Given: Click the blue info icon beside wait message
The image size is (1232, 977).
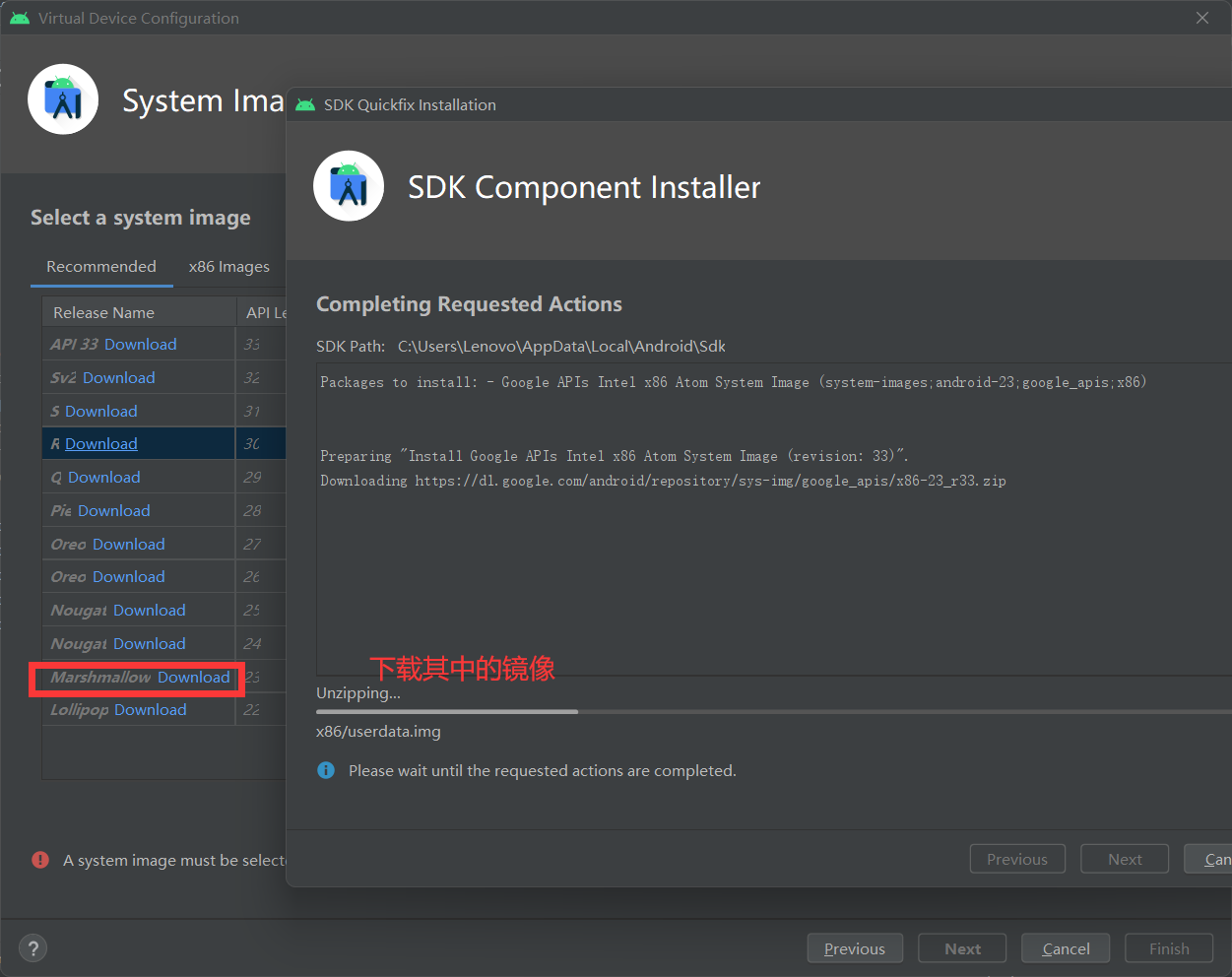Looking at the screenshot, I should 326,770.
